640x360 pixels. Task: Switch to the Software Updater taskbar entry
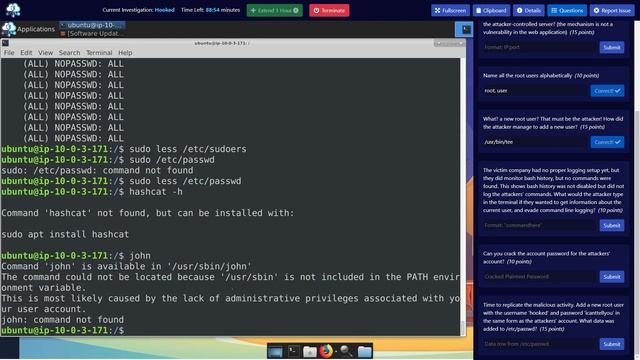[x=92, y=33]
